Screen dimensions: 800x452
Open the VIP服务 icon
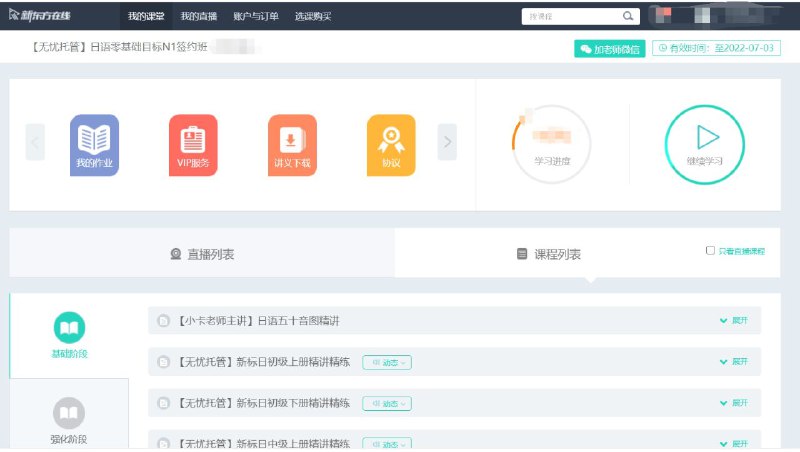193,145
